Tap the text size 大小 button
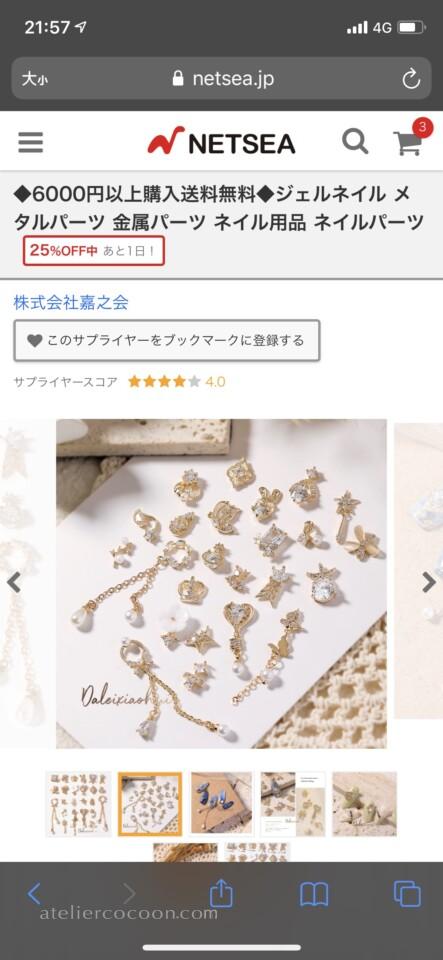 pos(34,79)
